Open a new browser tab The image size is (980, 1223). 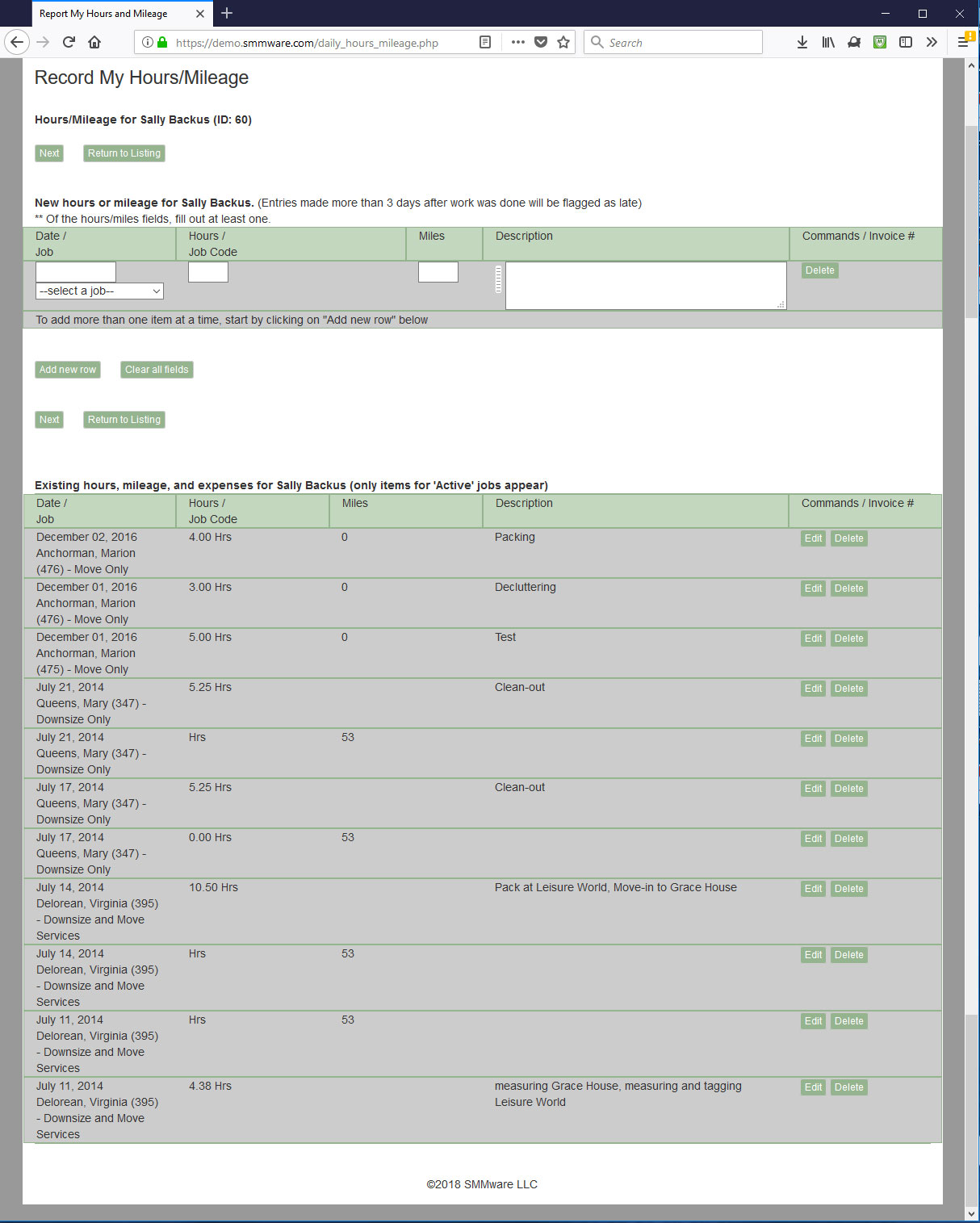(x=227, y=13)
